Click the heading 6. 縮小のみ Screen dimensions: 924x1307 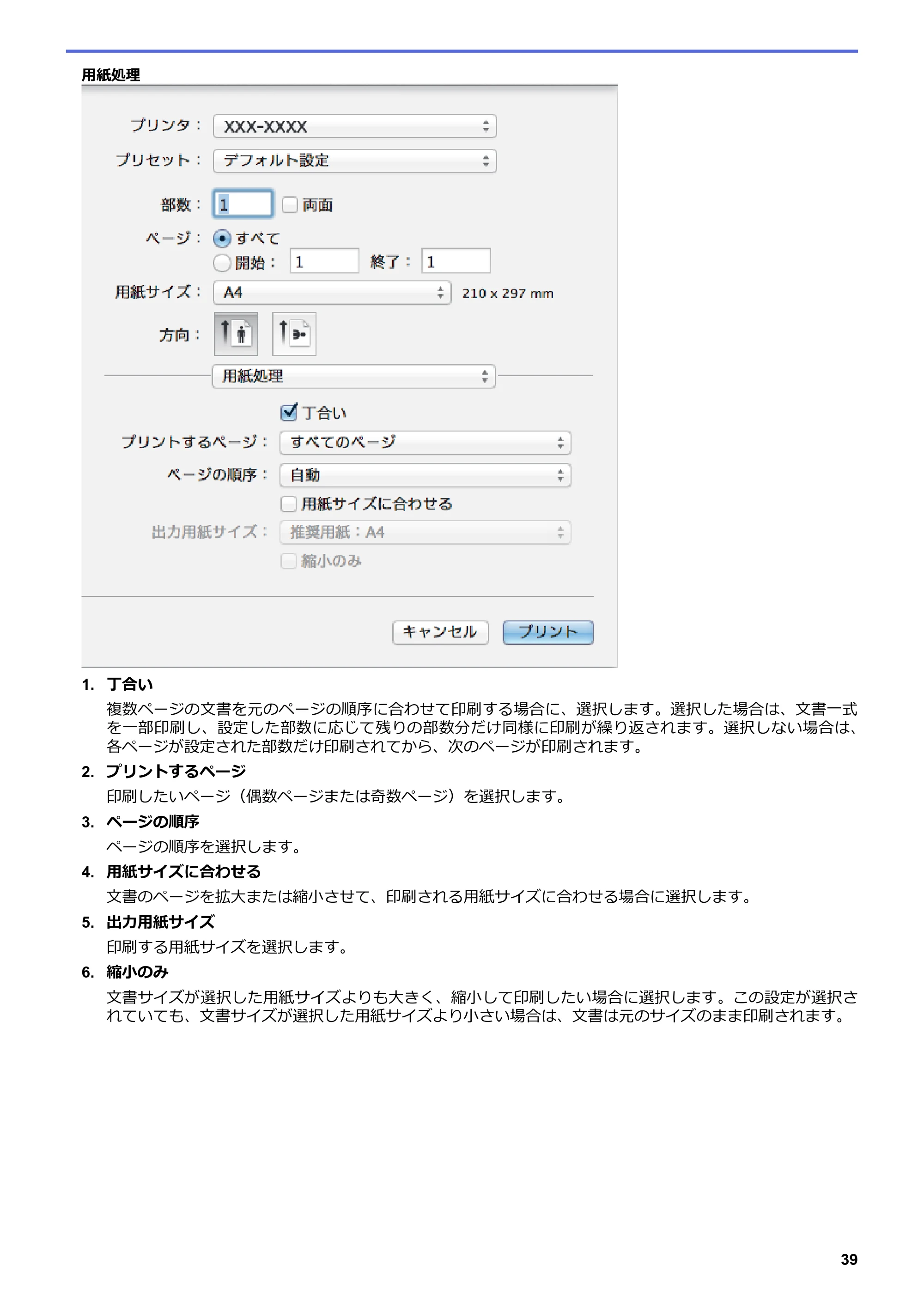125,972
